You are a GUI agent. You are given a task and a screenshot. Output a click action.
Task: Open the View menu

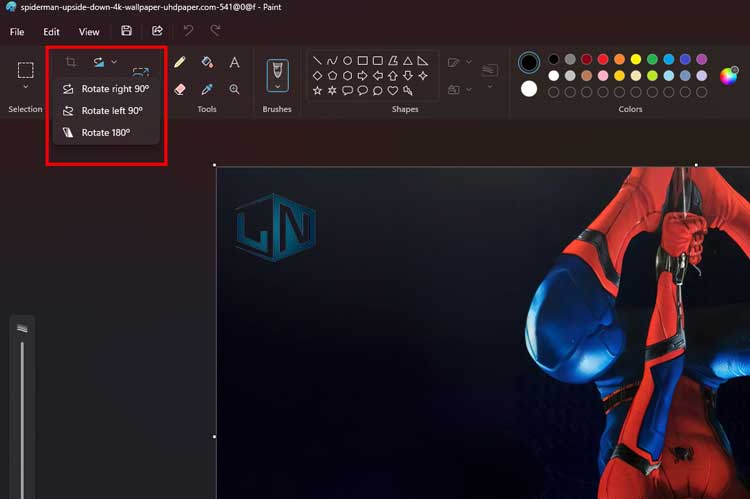tap(89, 32)
